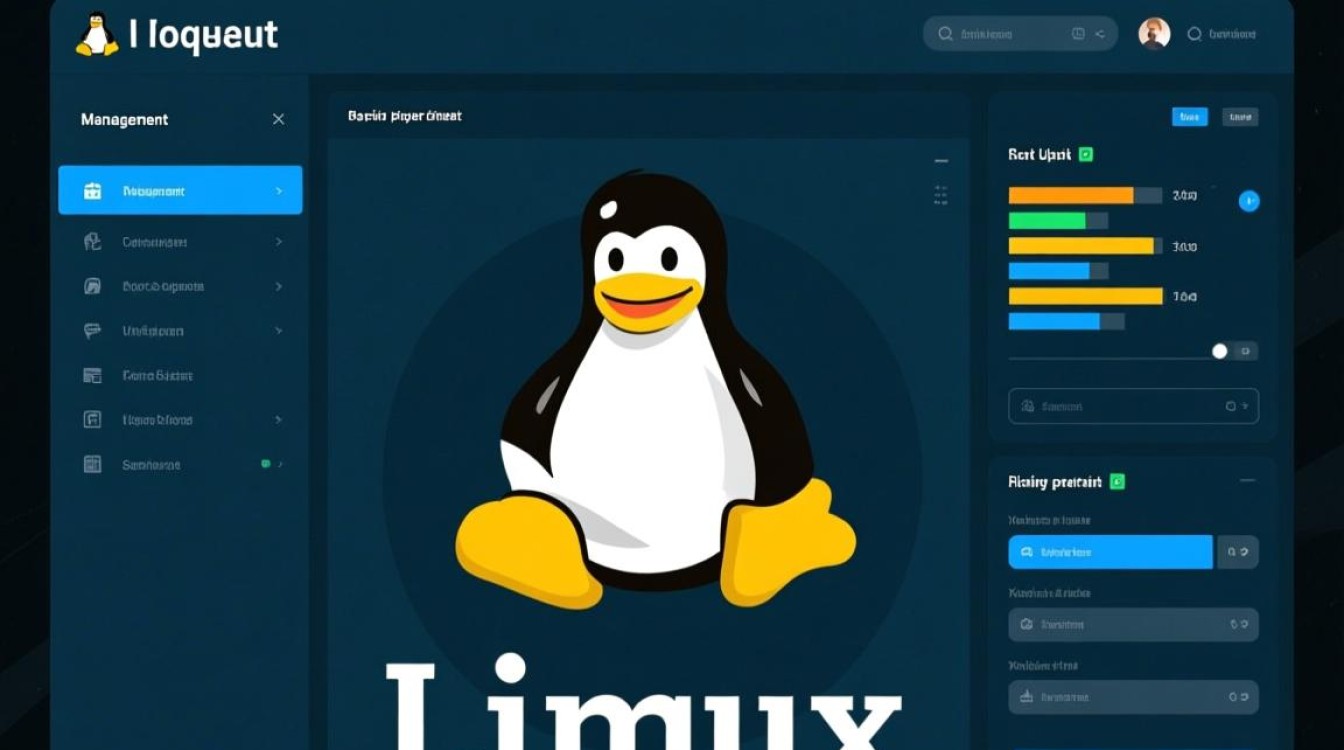1344x750 pixels.
Task: Click the search magnifier icon in the header
Action: [944, 33]
